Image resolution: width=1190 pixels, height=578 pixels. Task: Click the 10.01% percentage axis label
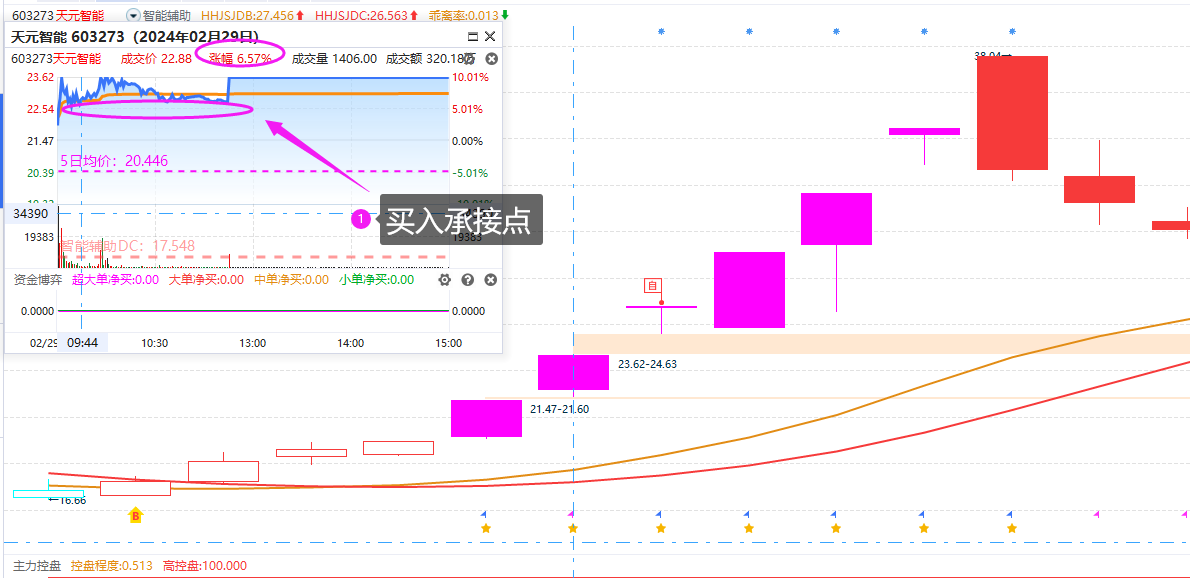point(471,77)
